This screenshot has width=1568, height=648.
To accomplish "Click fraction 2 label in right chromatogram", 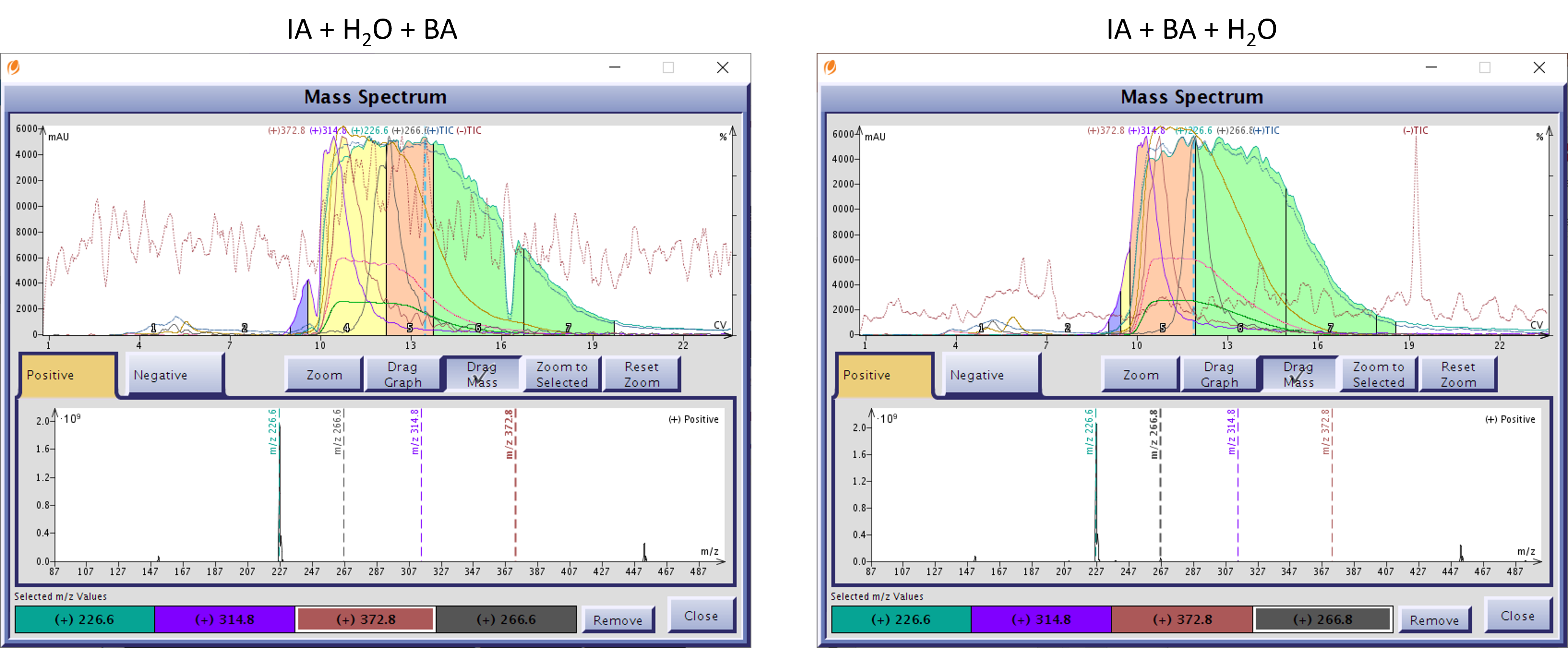I will click(x=1068, y=328).
